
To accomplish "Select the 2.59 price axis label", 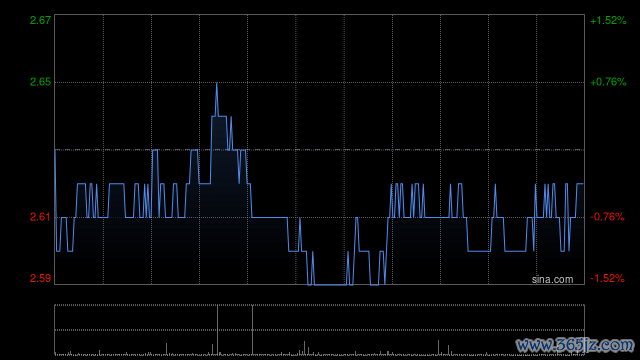I will pyautogui.click(x=40, y=278).
